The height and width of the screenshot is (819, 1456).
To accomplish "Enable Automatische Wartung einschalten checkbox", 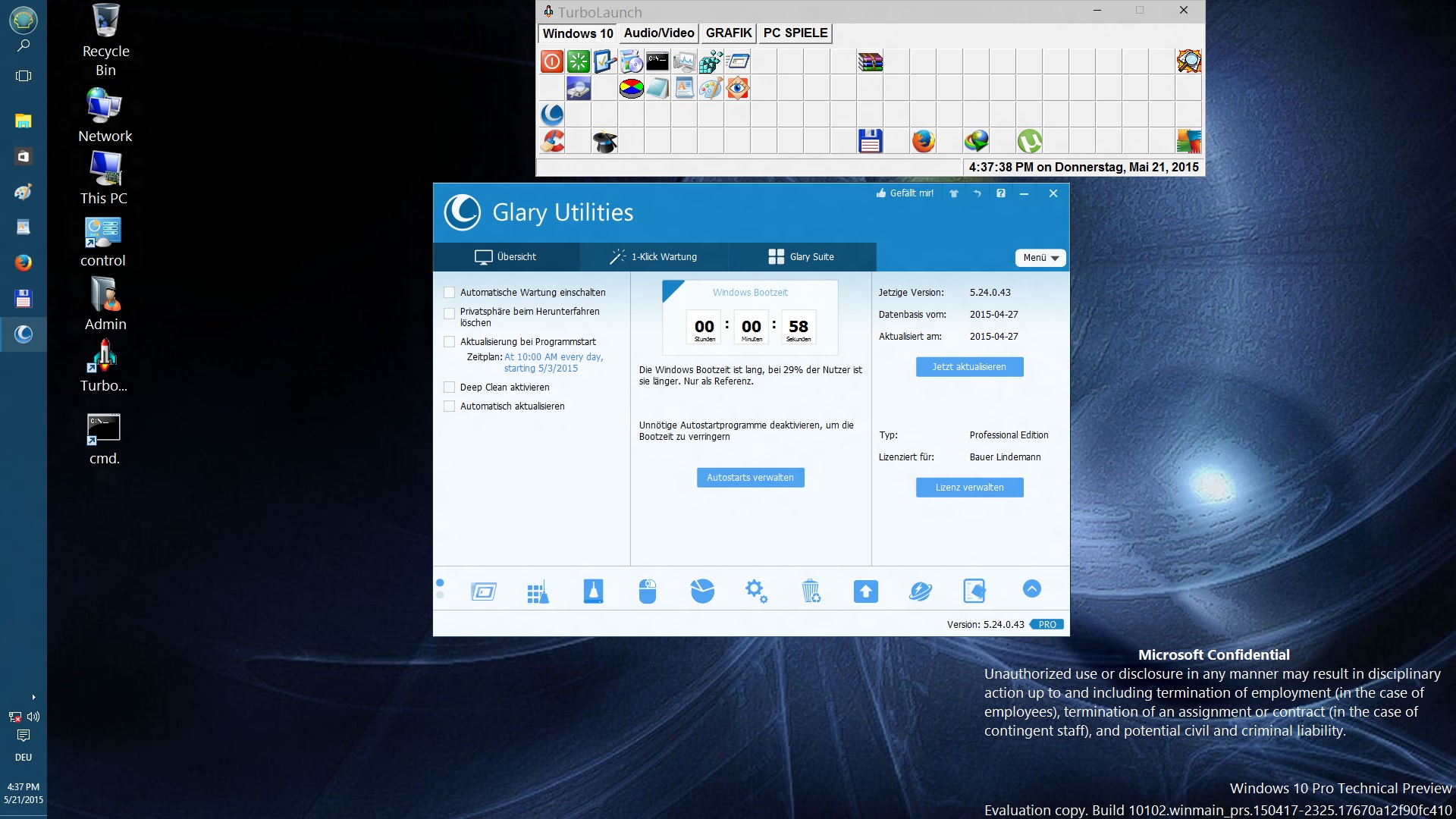I will (450, 293).
